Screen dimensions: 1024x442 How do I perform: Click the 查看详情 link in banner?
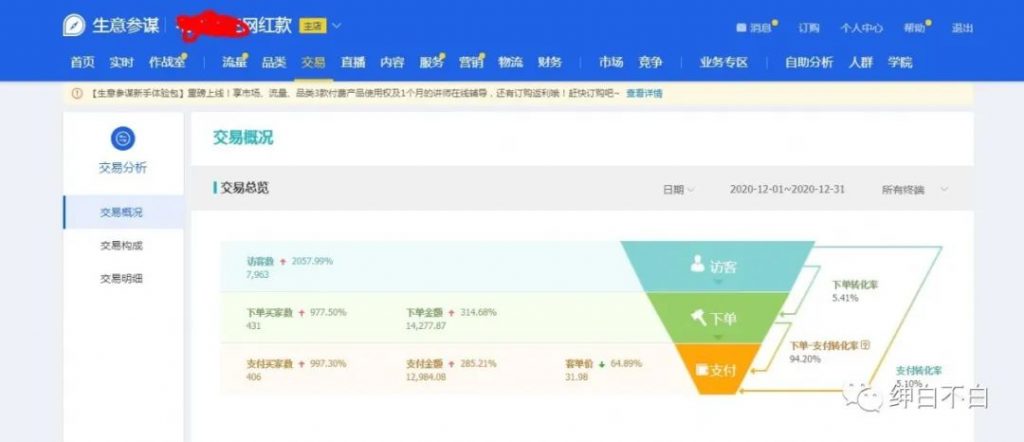pos(645,93)
